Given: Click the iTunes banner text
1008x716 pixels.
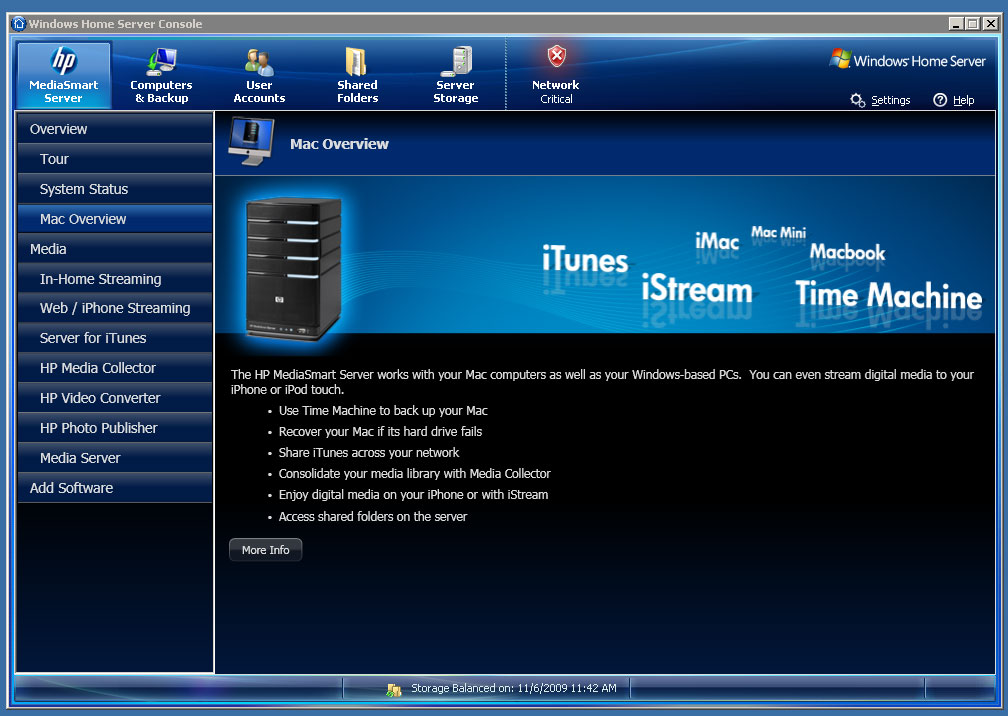Looking at the screenshot, I should (x=585, y=260).
